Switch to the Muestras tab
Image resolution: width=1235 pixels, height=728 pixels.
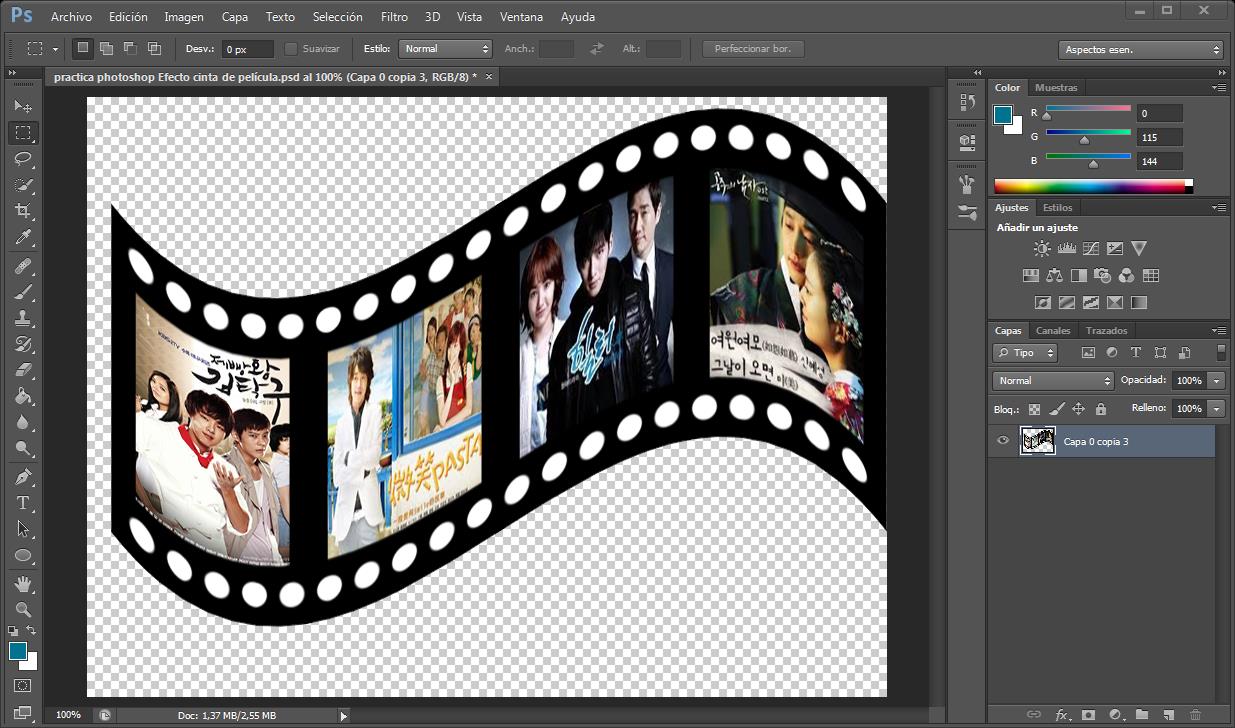1056,88
